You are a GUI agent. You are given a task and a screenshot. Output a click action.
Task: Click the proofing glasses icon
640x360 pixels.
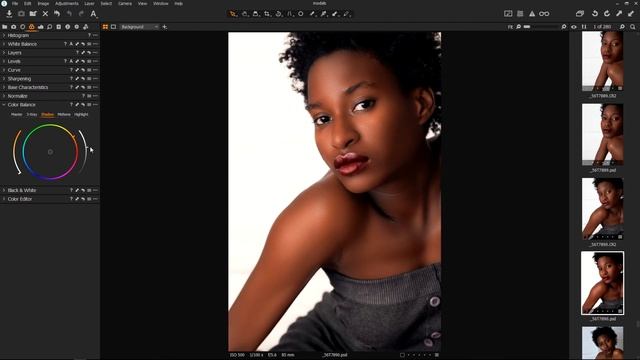coord(544,14)
